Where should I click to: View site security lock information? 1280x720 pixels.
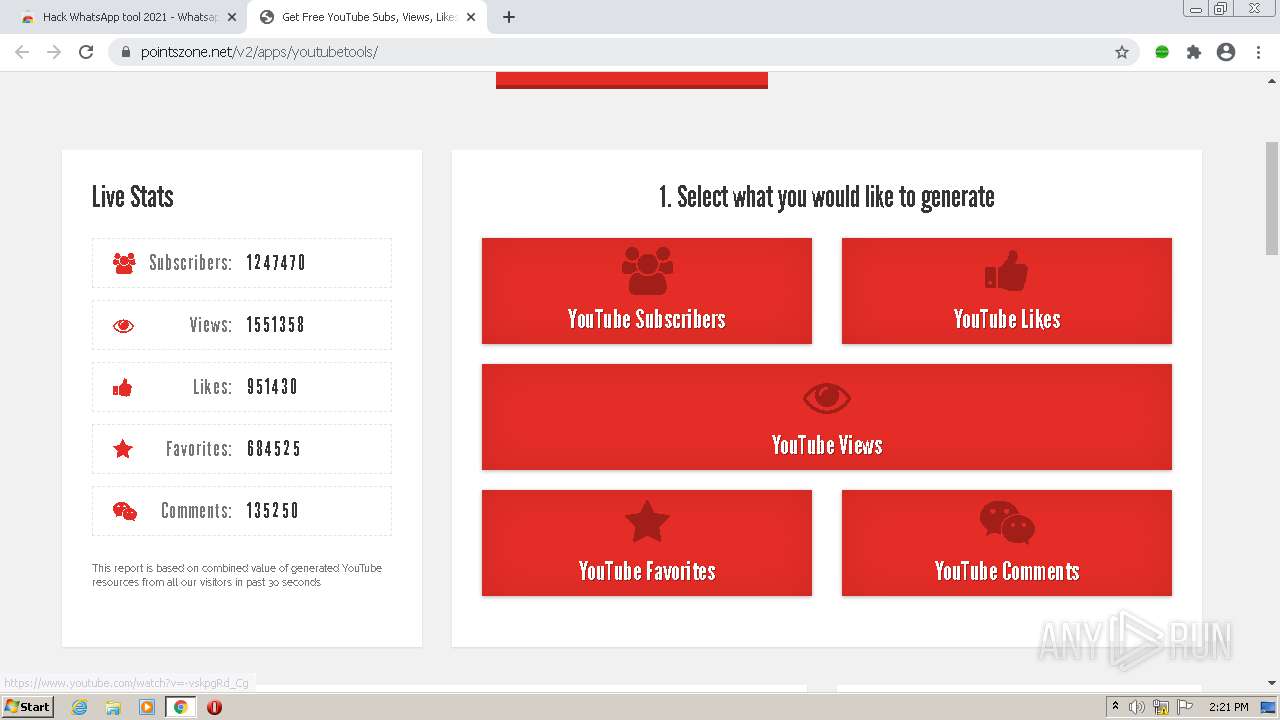click(126, 52)
